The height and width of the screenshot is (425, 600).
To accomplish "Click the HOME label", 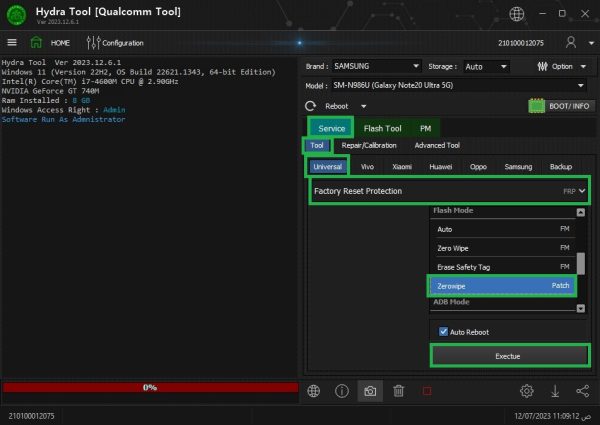I will (x=60, y=43).
